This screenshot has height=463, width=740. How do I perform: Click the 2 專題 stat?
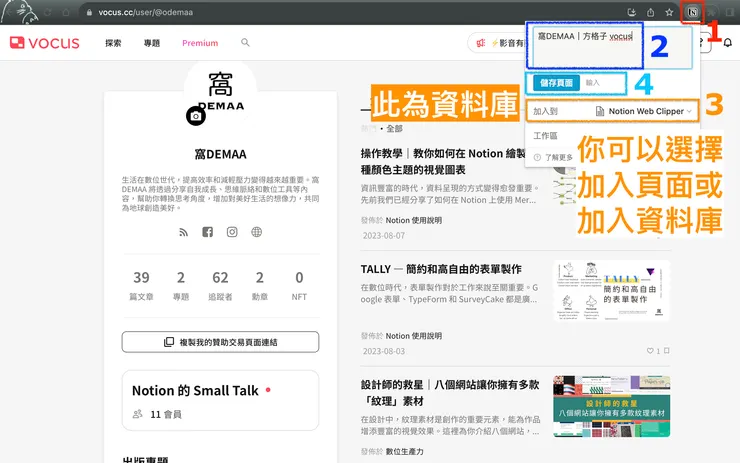181,285
